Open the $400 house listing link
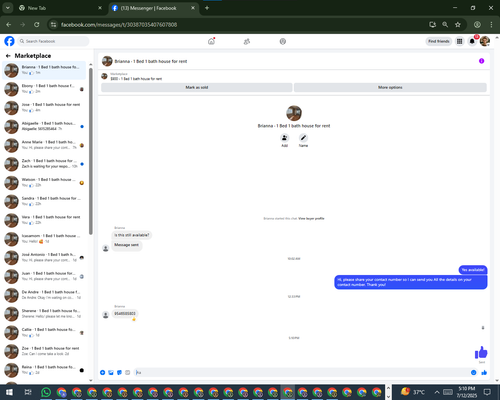 136,79
